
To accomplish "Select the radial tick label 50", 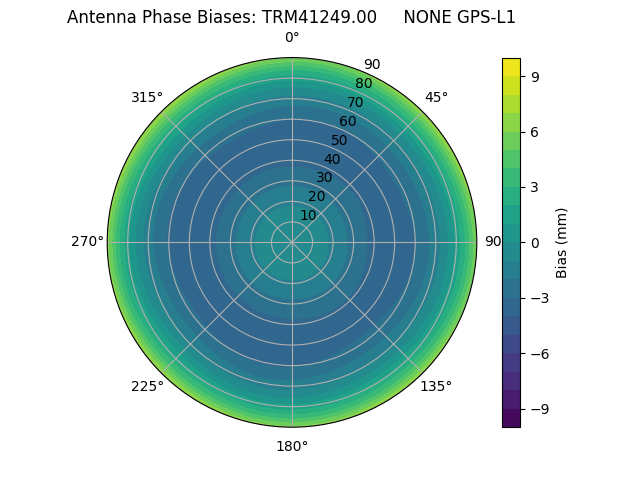I will [340, 140].
